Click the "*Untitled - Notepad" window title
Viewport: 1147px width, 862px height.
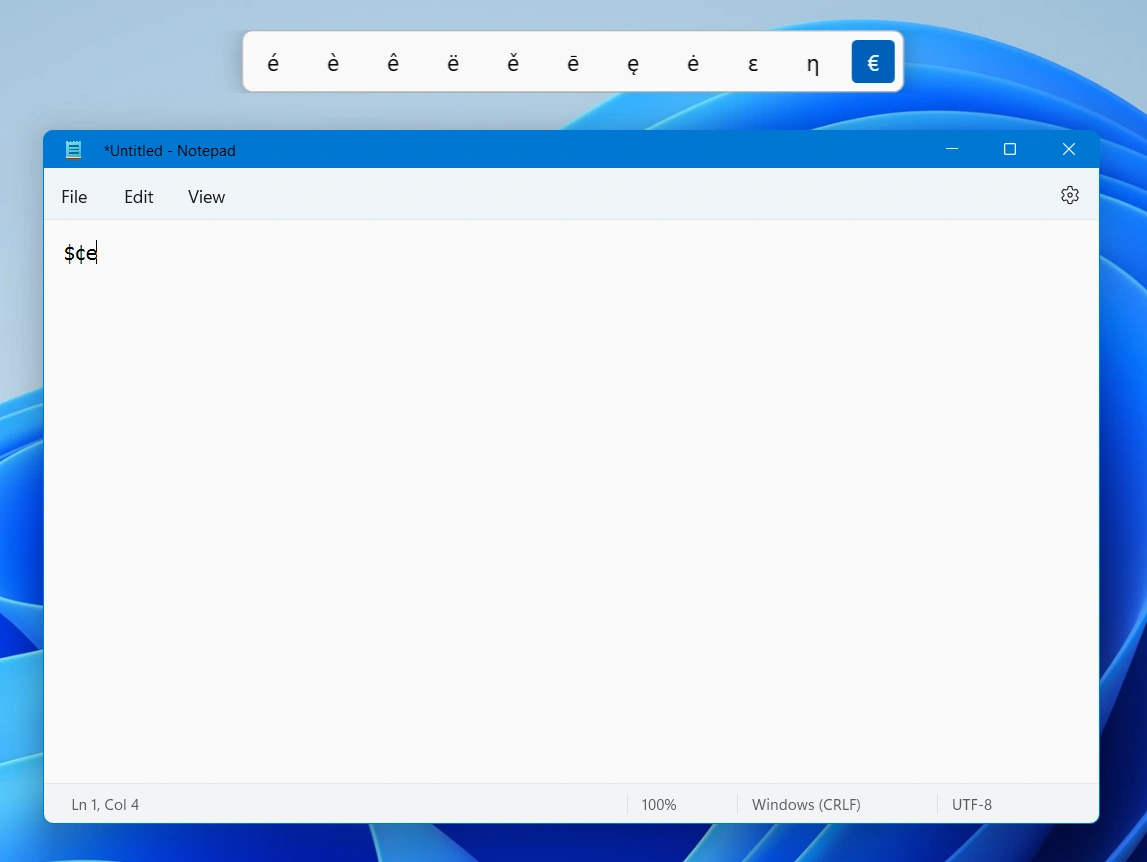170,151
